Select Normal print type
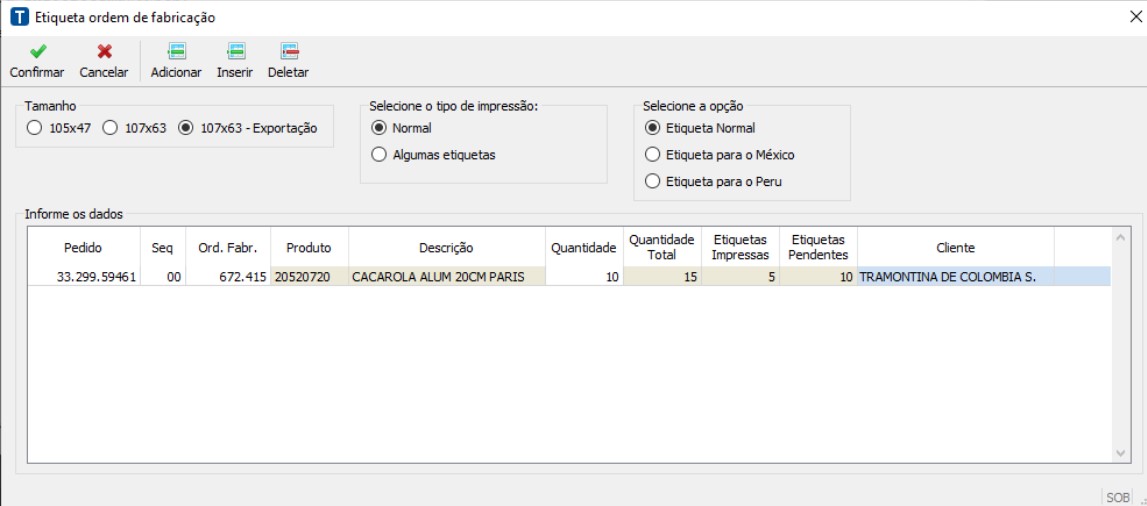 (379, 128)
